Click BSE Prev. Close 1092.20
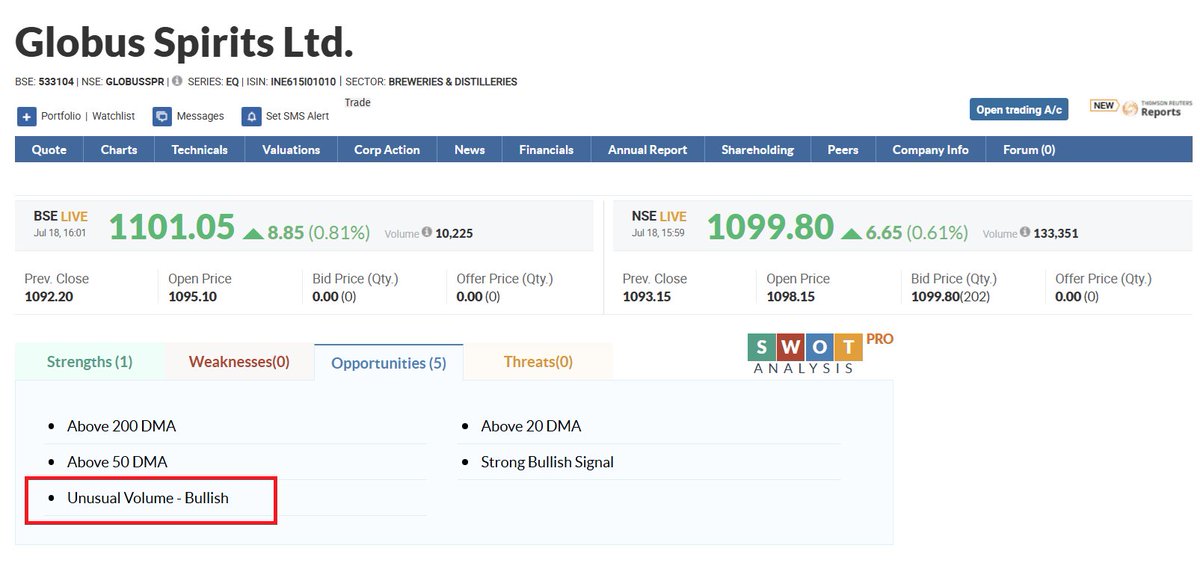Image resolution: width=1200 pixels, height=566 pixels. click(x=48, y=297)
